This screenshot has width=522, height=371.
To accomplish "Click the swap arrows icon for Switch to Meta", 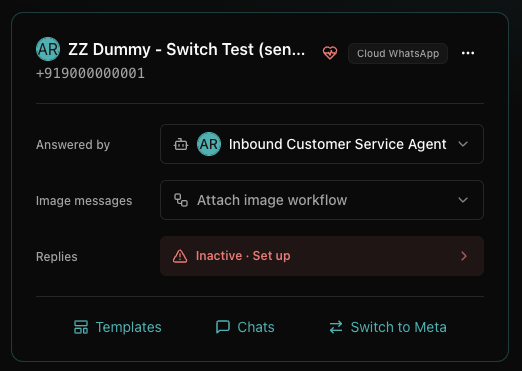I will (x=336, y=327).
